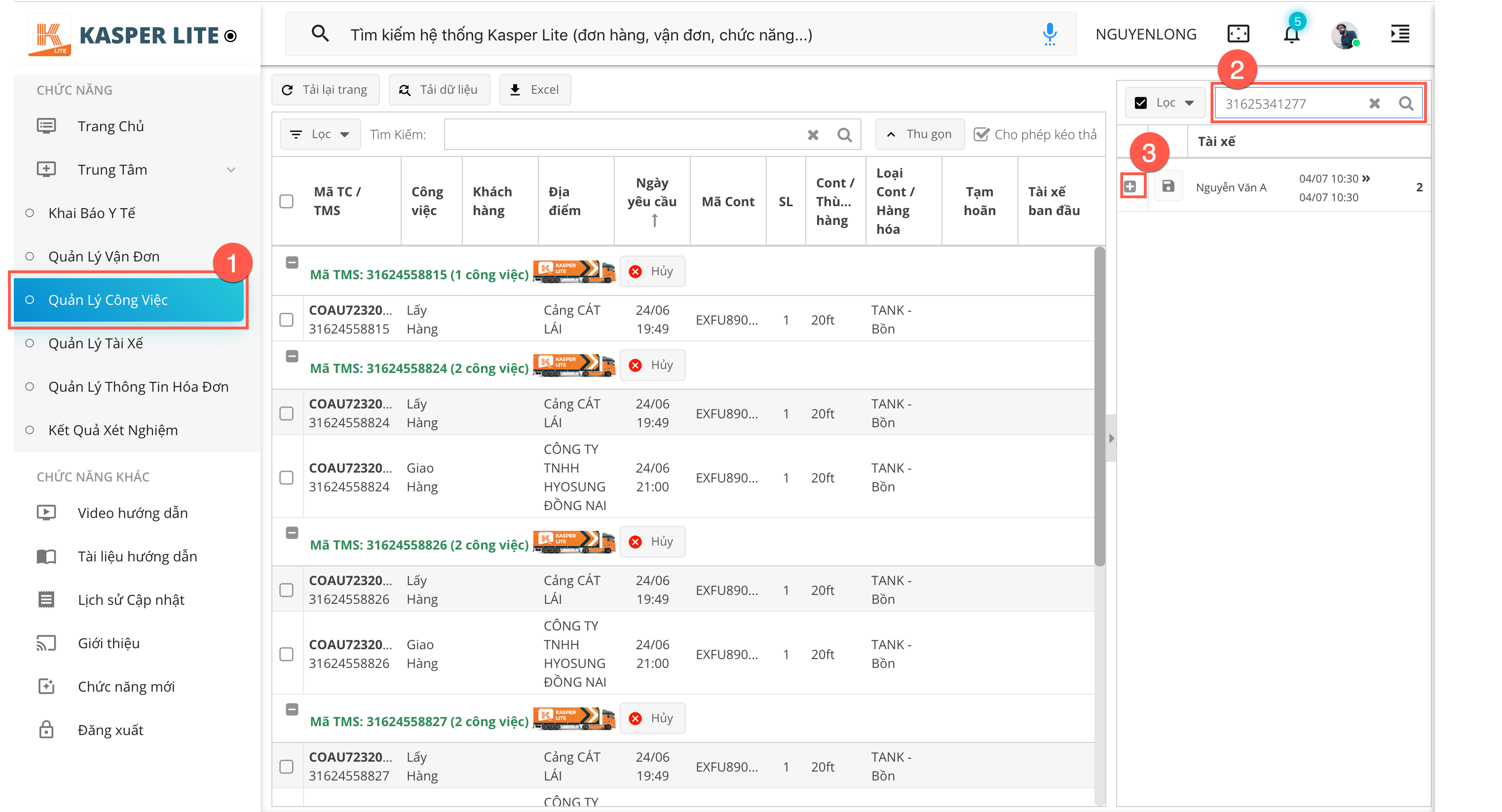This screenshot has height=812, width=1502.
Task: Click the magnifier in Tìm Kiếm field
Action: point(844,135)
